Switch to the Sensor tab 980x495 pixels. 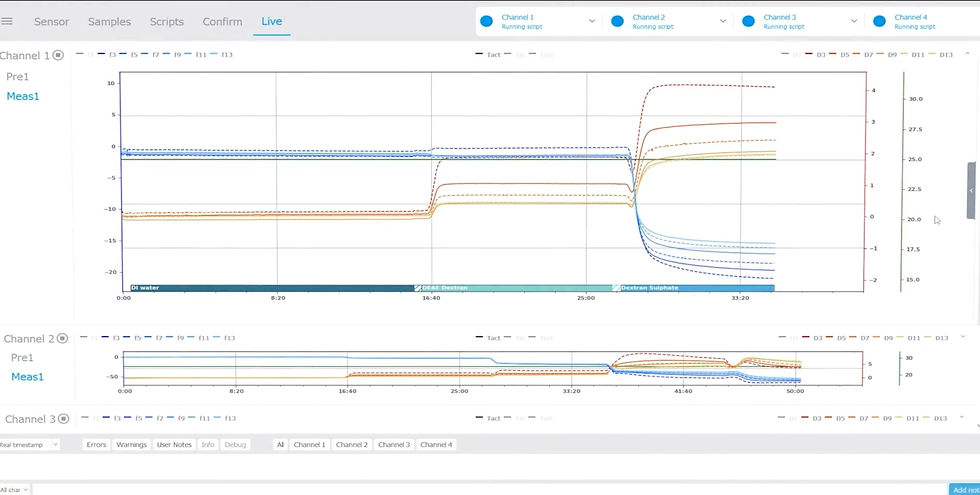pos(51,21)
